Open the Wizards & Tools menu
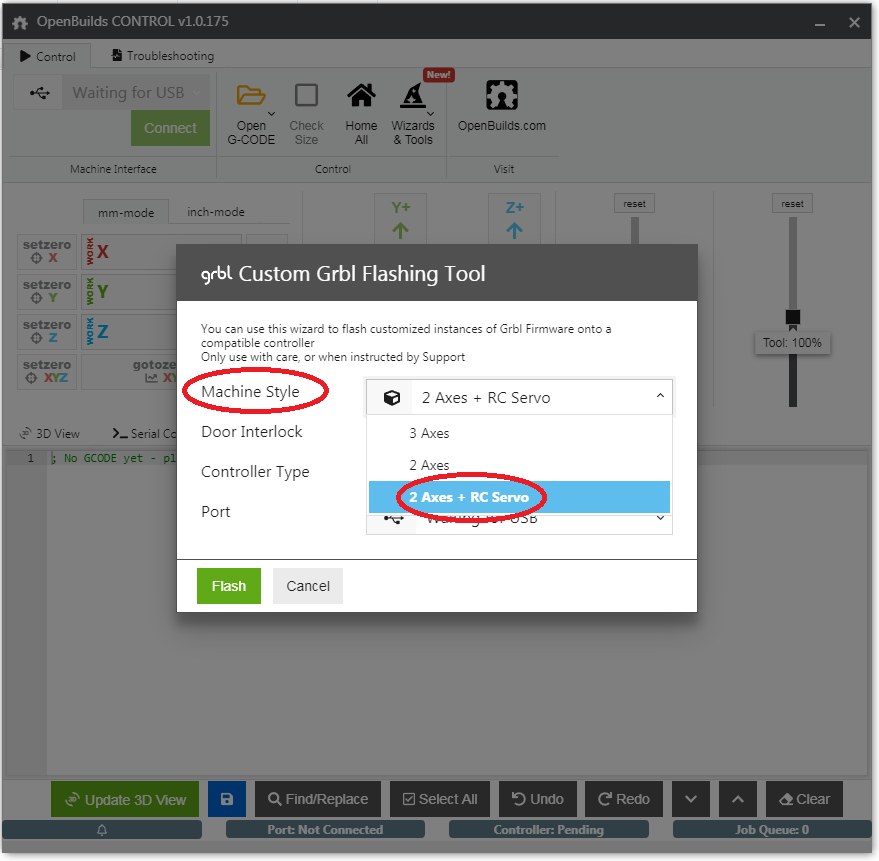The image size is (879, 861). pyautogui.click(x=413, y=96)
